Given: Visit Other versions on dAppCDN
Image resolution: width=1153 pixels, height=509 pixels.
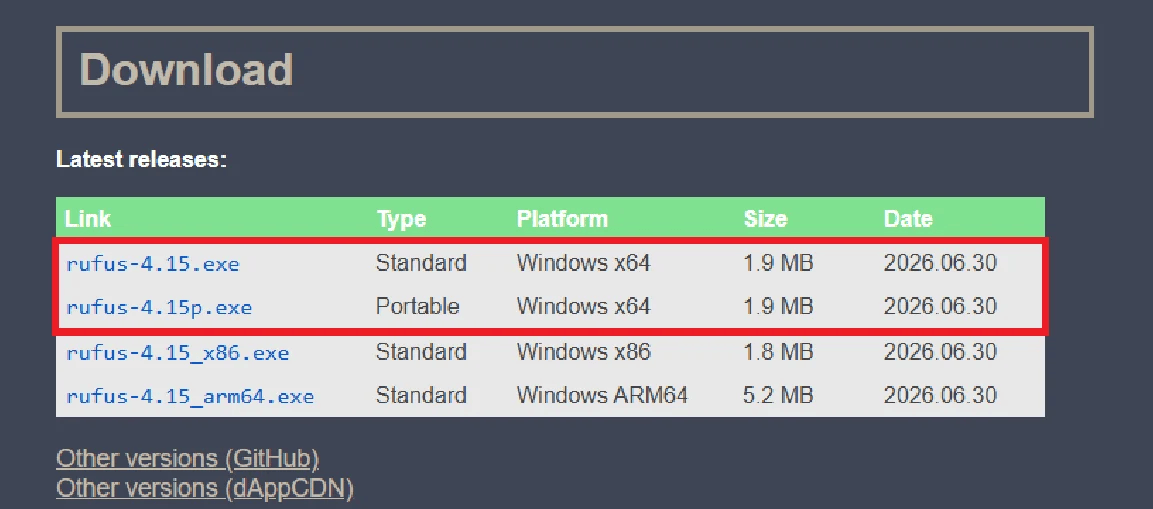Looking at the screenshot, I should click(x=205, y=487).
